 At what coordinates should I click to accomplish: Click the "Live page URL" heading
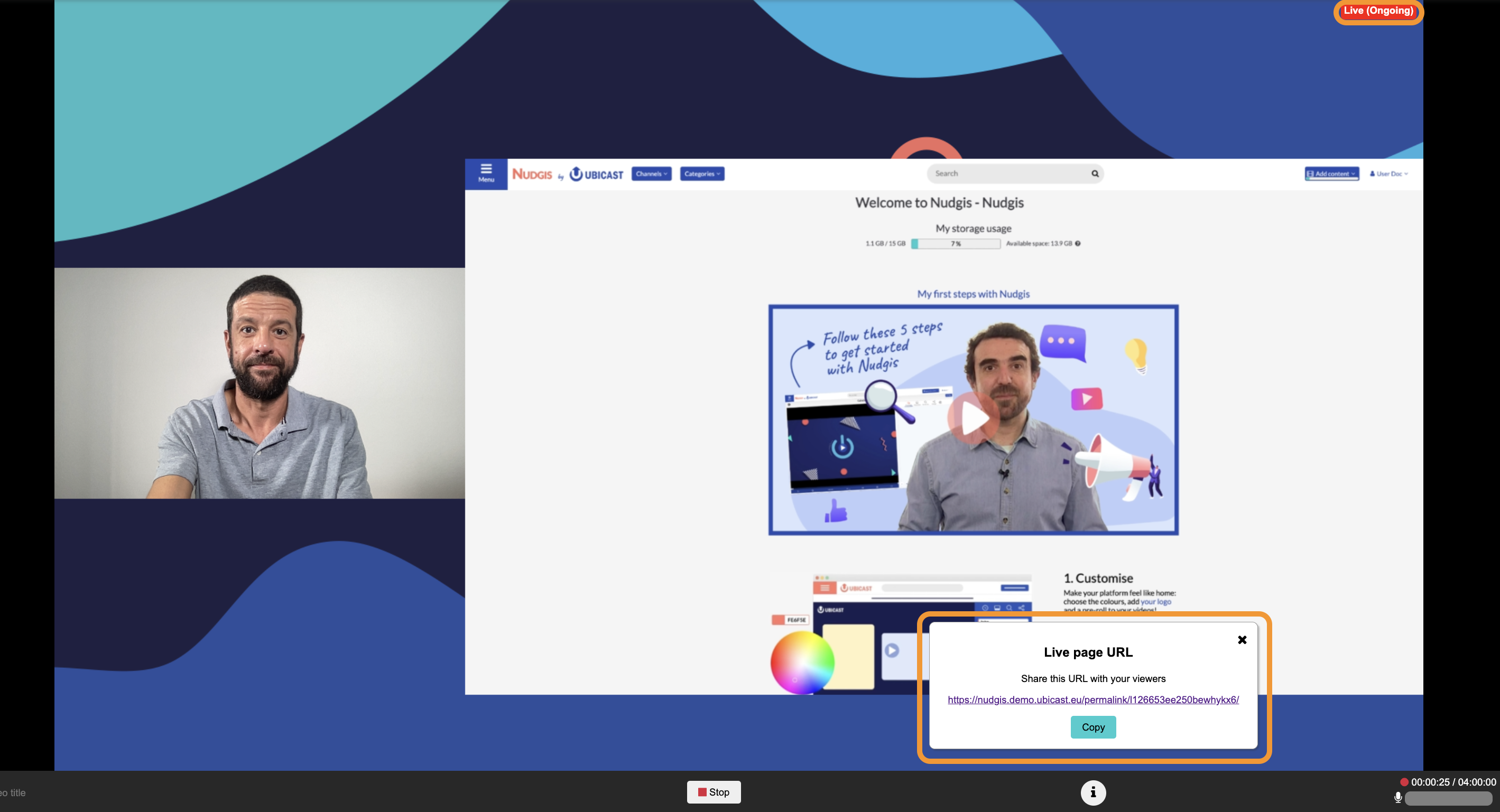pos(1088,652)
